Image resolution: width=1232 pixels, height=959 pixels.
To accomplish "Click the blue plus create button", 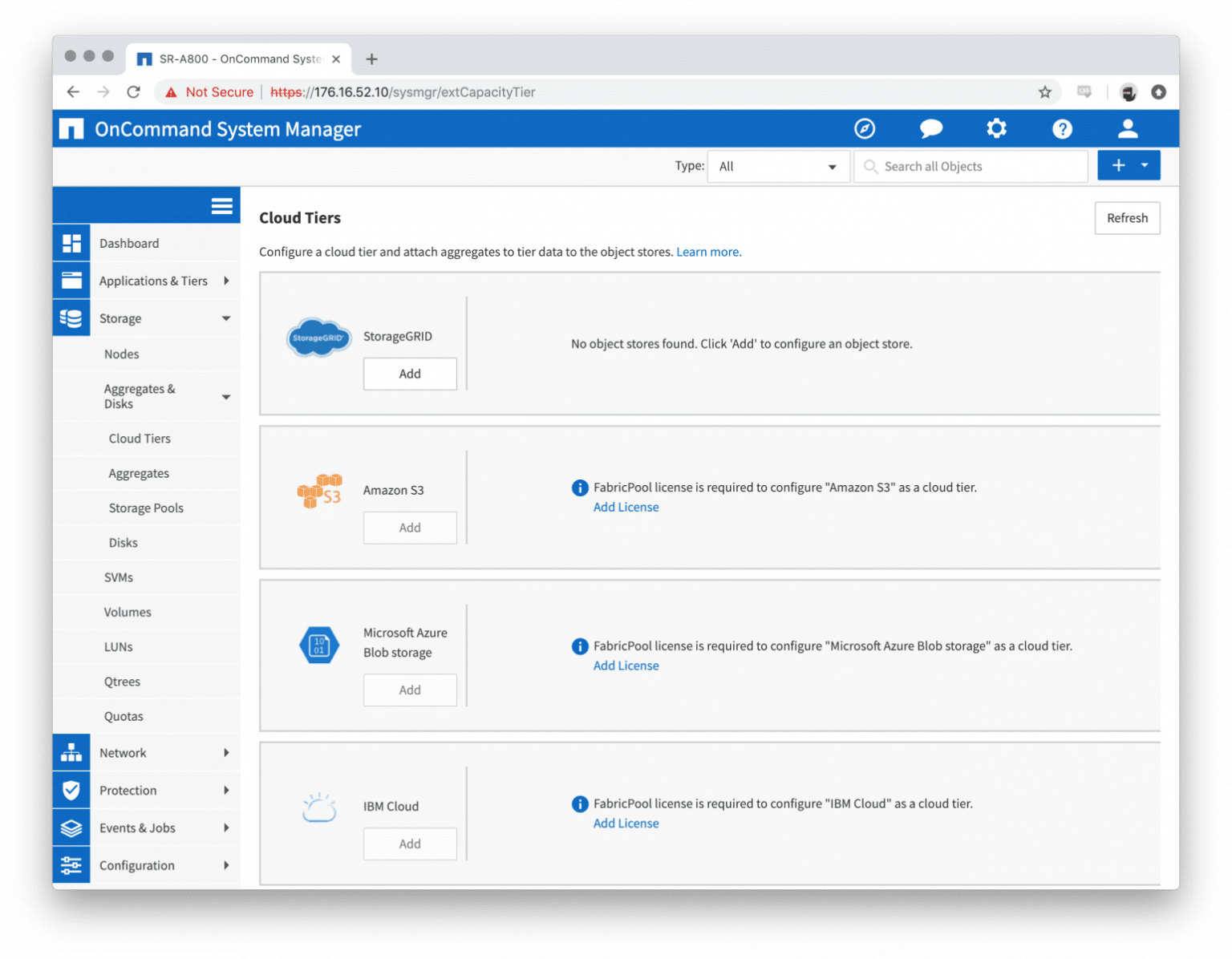I will [1118, 165].
